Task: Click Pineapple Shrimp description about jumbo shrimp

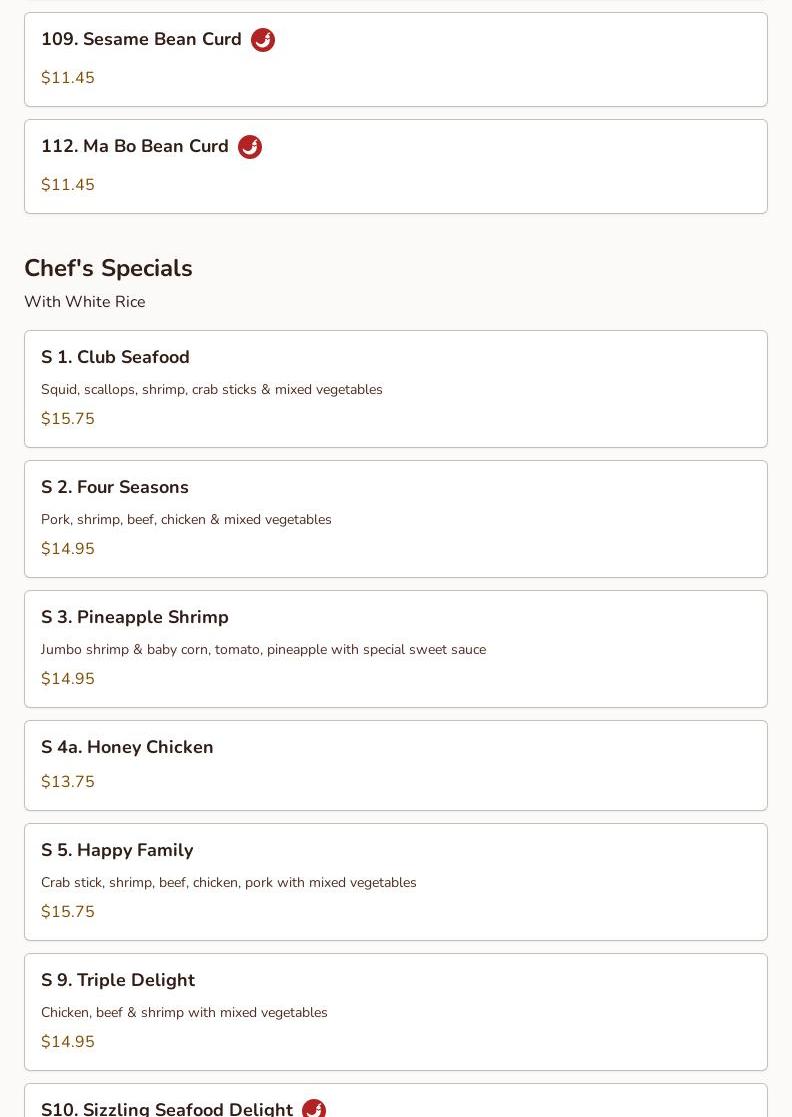Action: (x=264, y=650)
